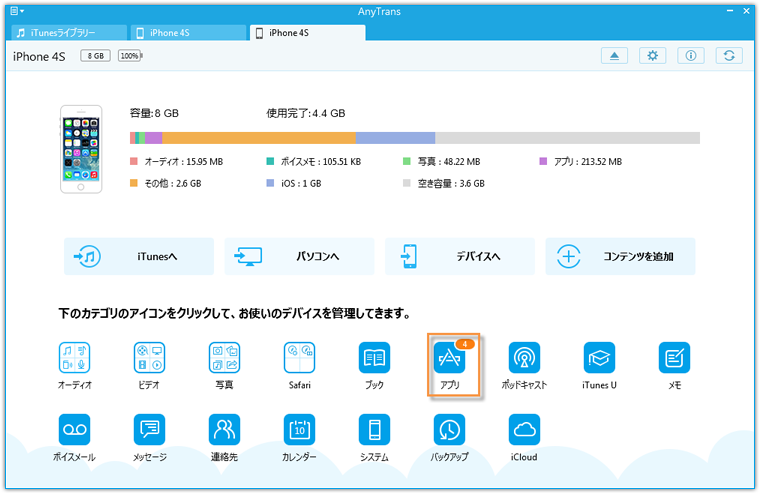Open the カレンダー (Calendar) icon

pos(300,430)
